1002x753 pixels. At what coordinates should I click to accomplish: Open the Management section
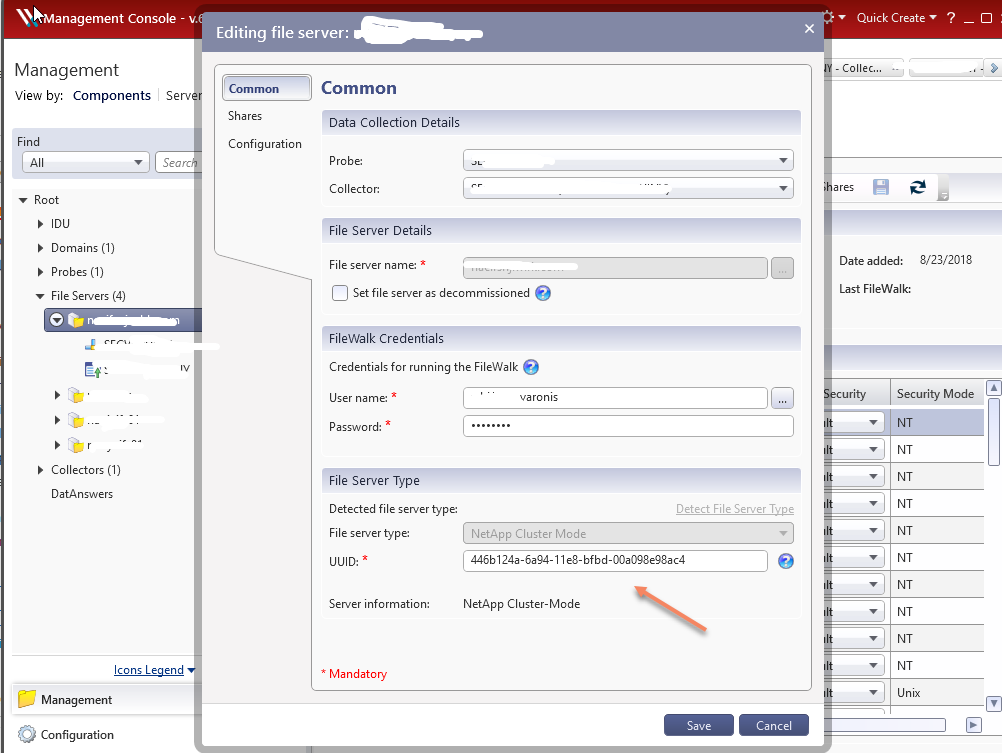coord(107,700)
